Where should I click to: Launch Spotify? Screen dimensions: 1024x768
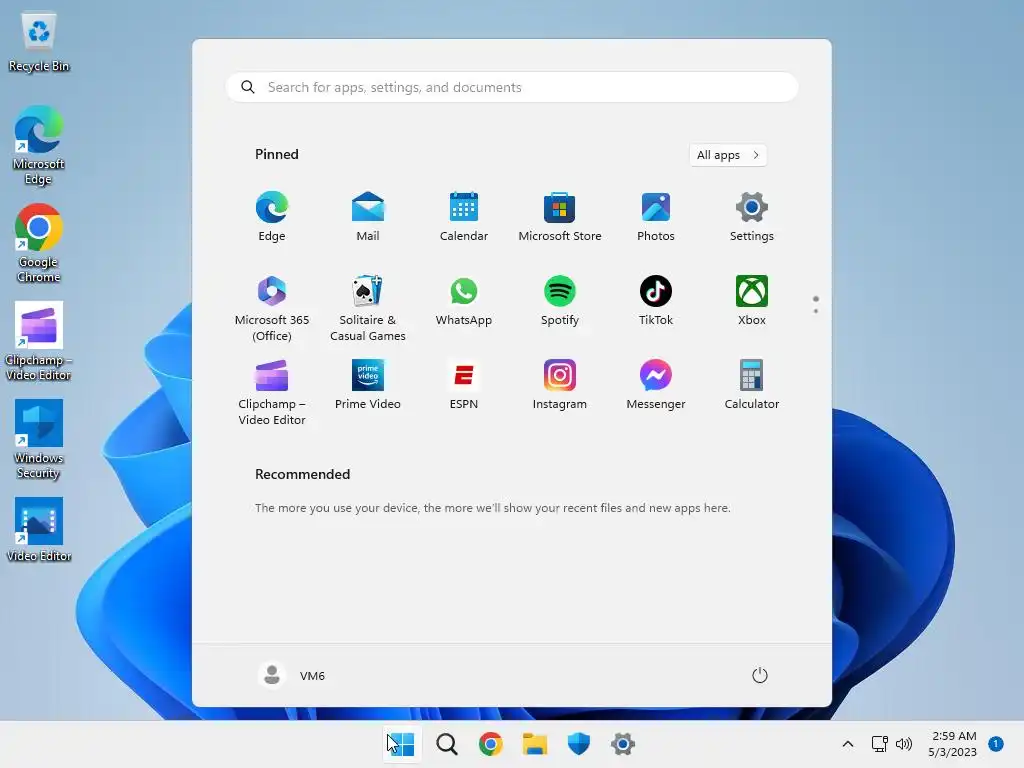click(560, 301)
